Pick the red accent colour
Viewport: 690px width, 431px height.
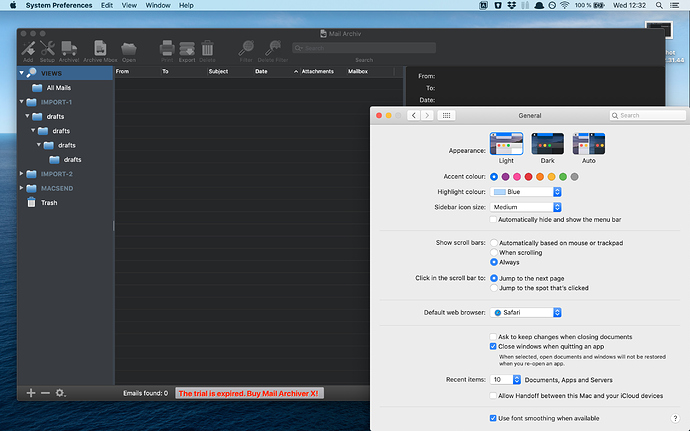tap(529, 177)
